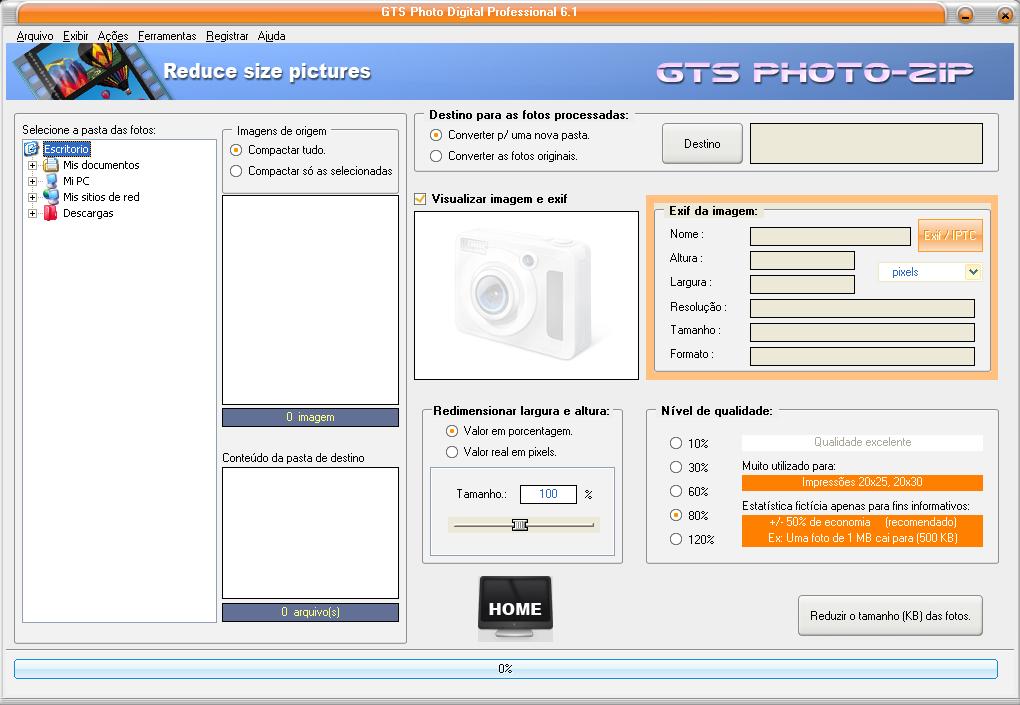Click Reduzir o tamanho (KB) das fotos
This screenshot has width=1020, height=705.
point(890,615)
